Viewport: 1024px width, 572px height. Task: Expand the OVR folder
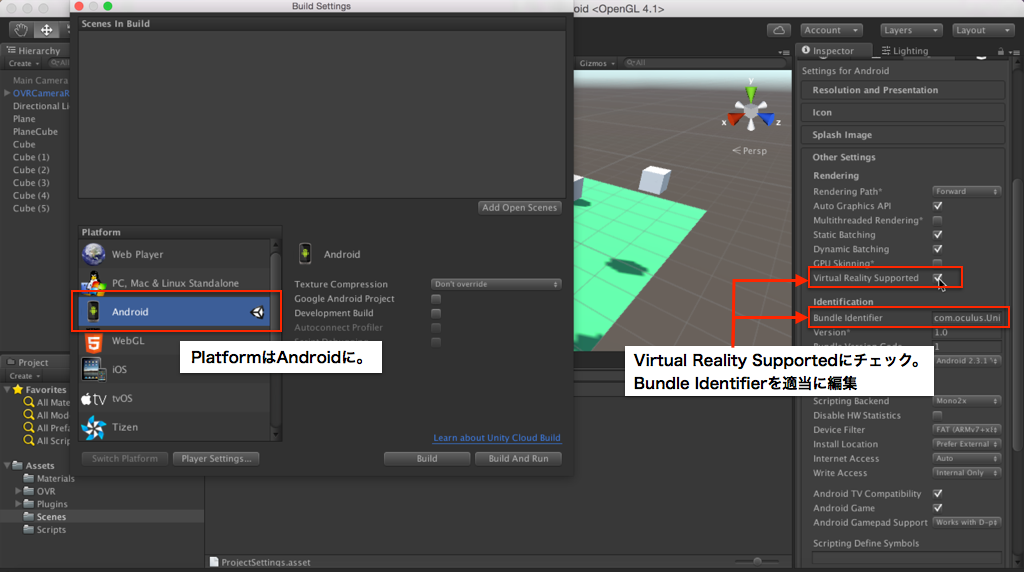[18, 491]
